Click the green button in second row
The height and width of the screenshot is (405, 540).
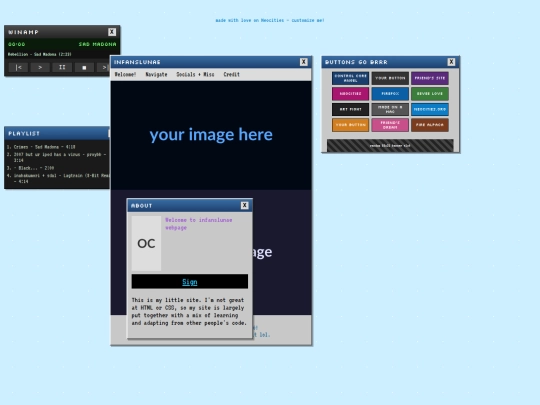point(430,94)
